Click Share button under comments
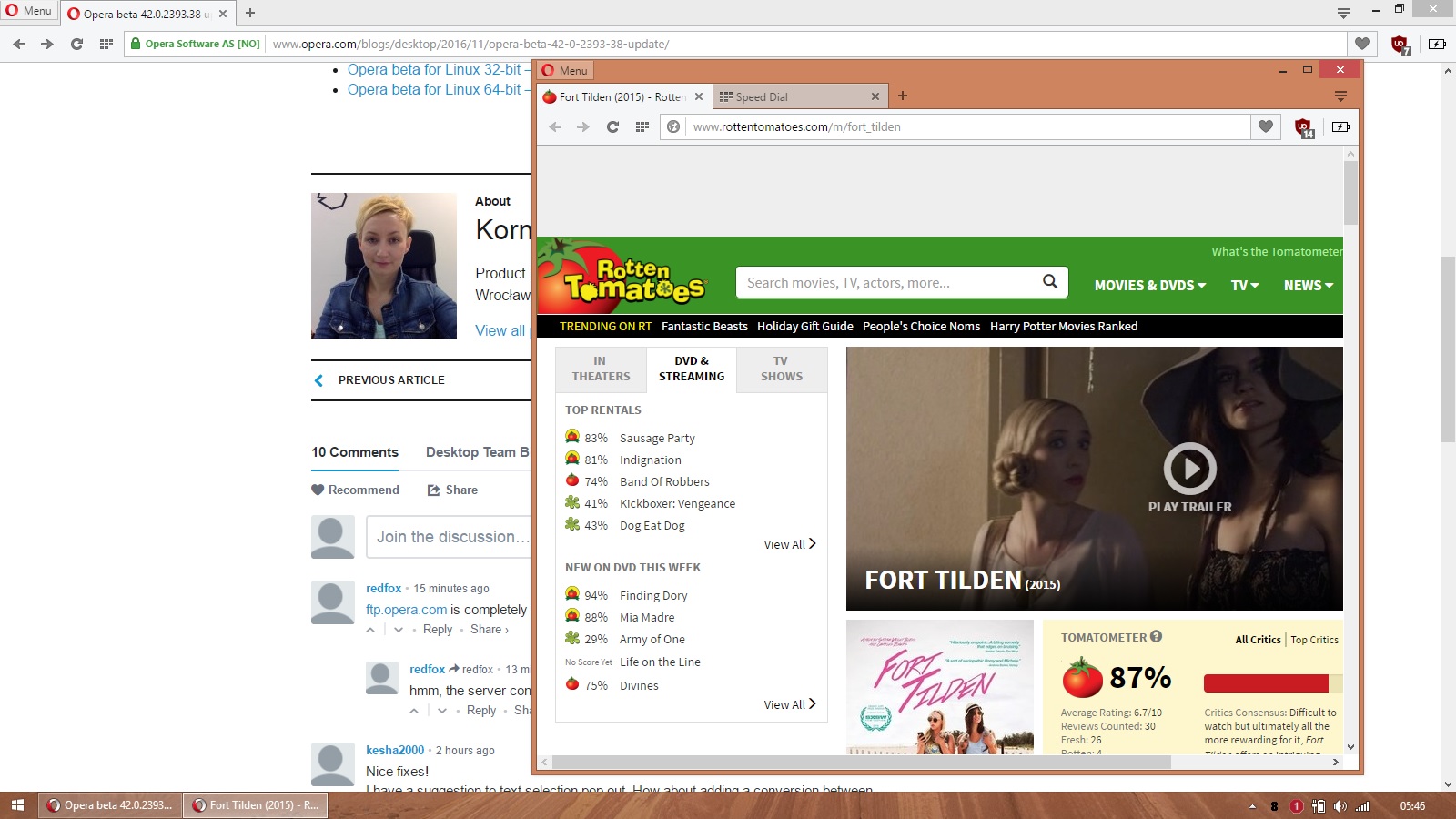Screen dimensions: 1456x819 point(453,490)
